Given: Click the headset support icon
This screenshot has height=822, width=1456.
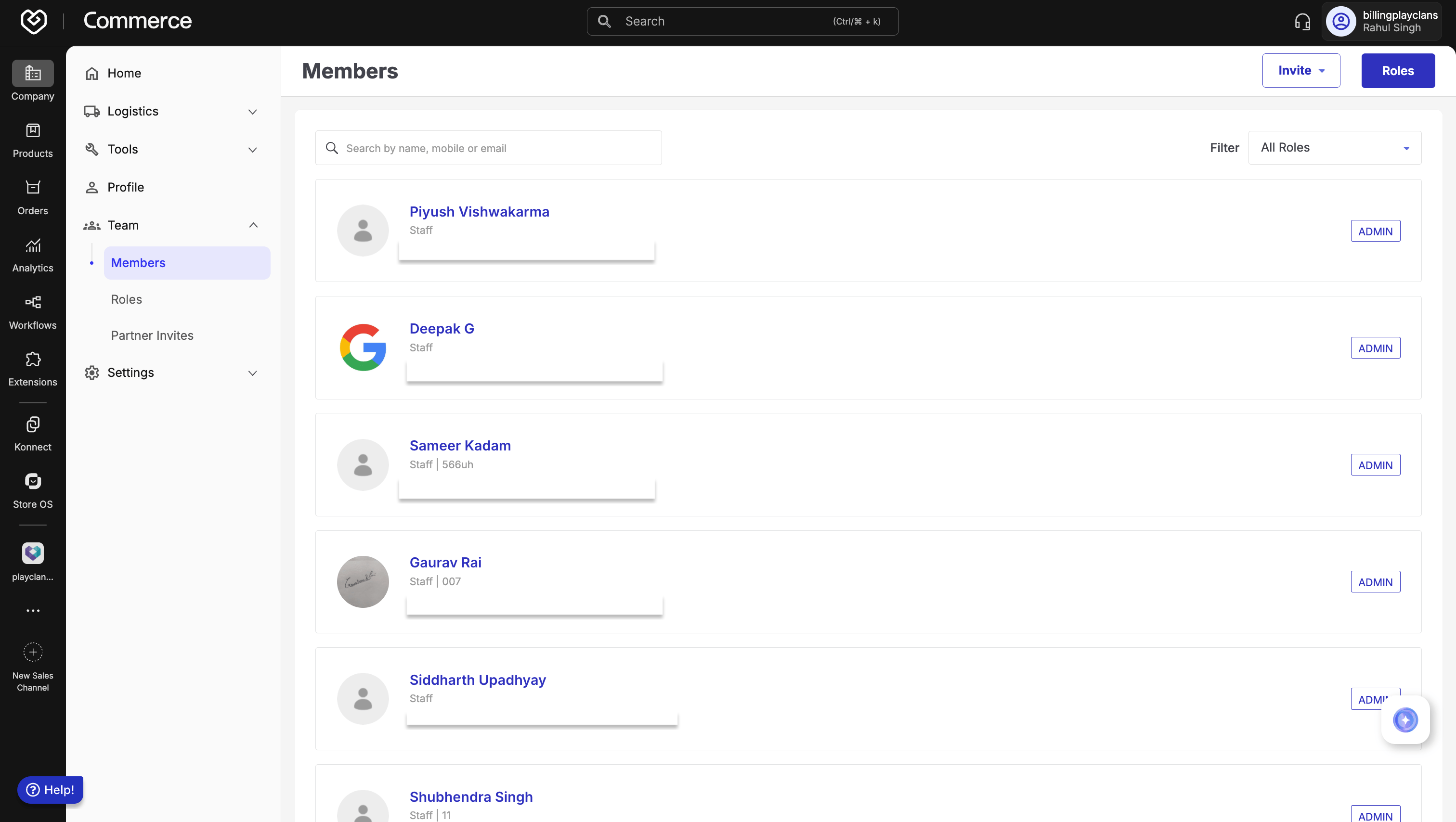Looking at the screenshot, I should 1302,22.
